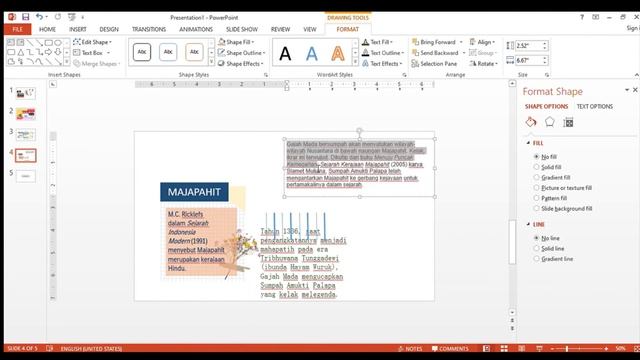Apply blue WordArt style A
The height and width of the screenshot is (360, 640).
(x=311, y=53)
